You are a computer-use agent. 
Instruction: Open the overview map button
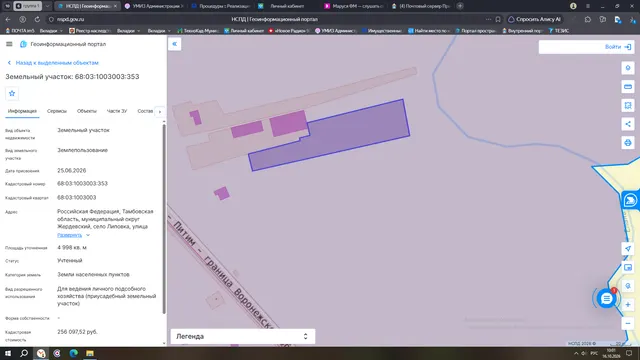coord(628,267)
